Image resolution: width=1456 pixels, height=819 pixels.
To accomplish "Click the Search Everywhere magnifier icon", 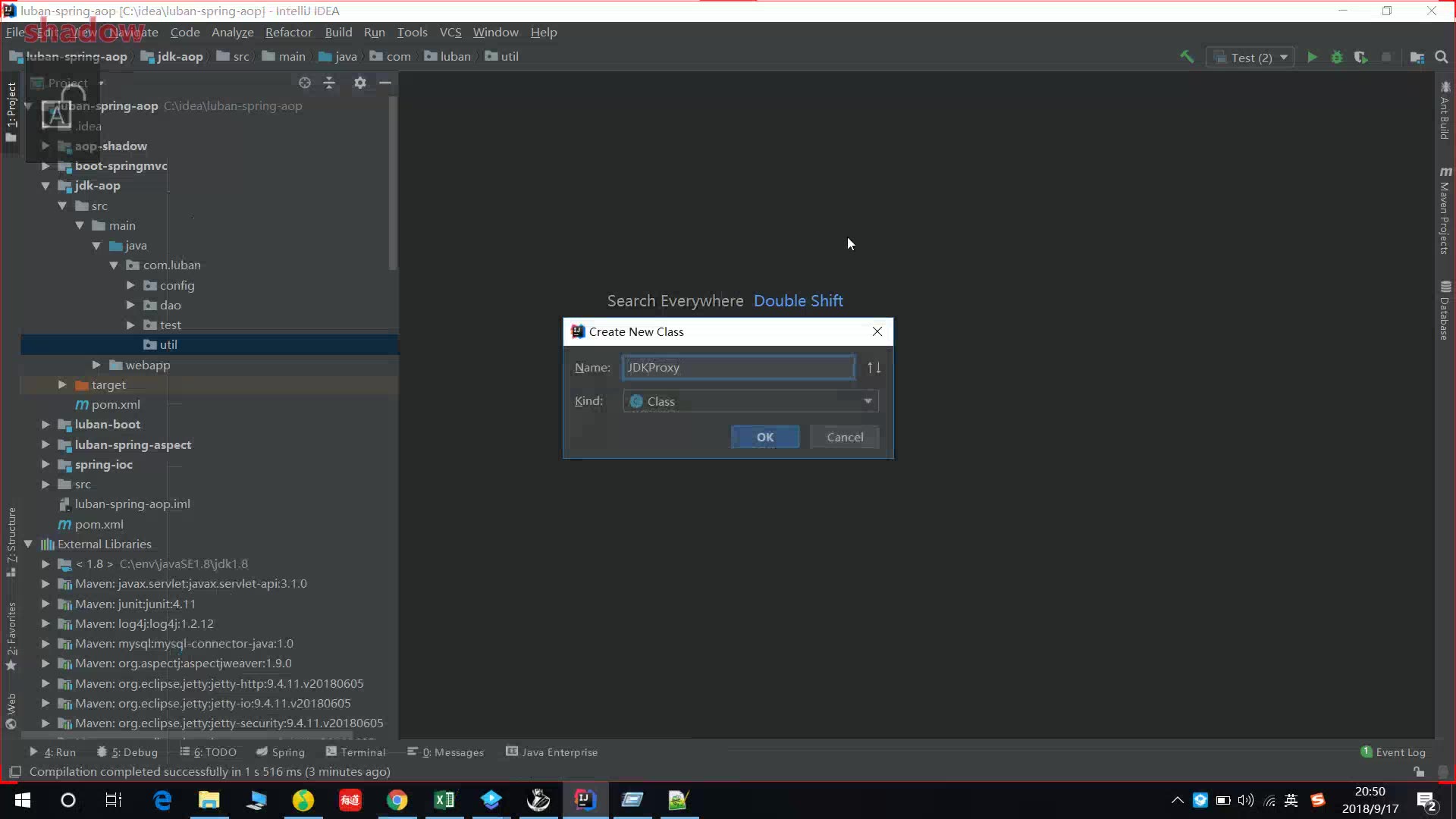I will point(1442,57).
